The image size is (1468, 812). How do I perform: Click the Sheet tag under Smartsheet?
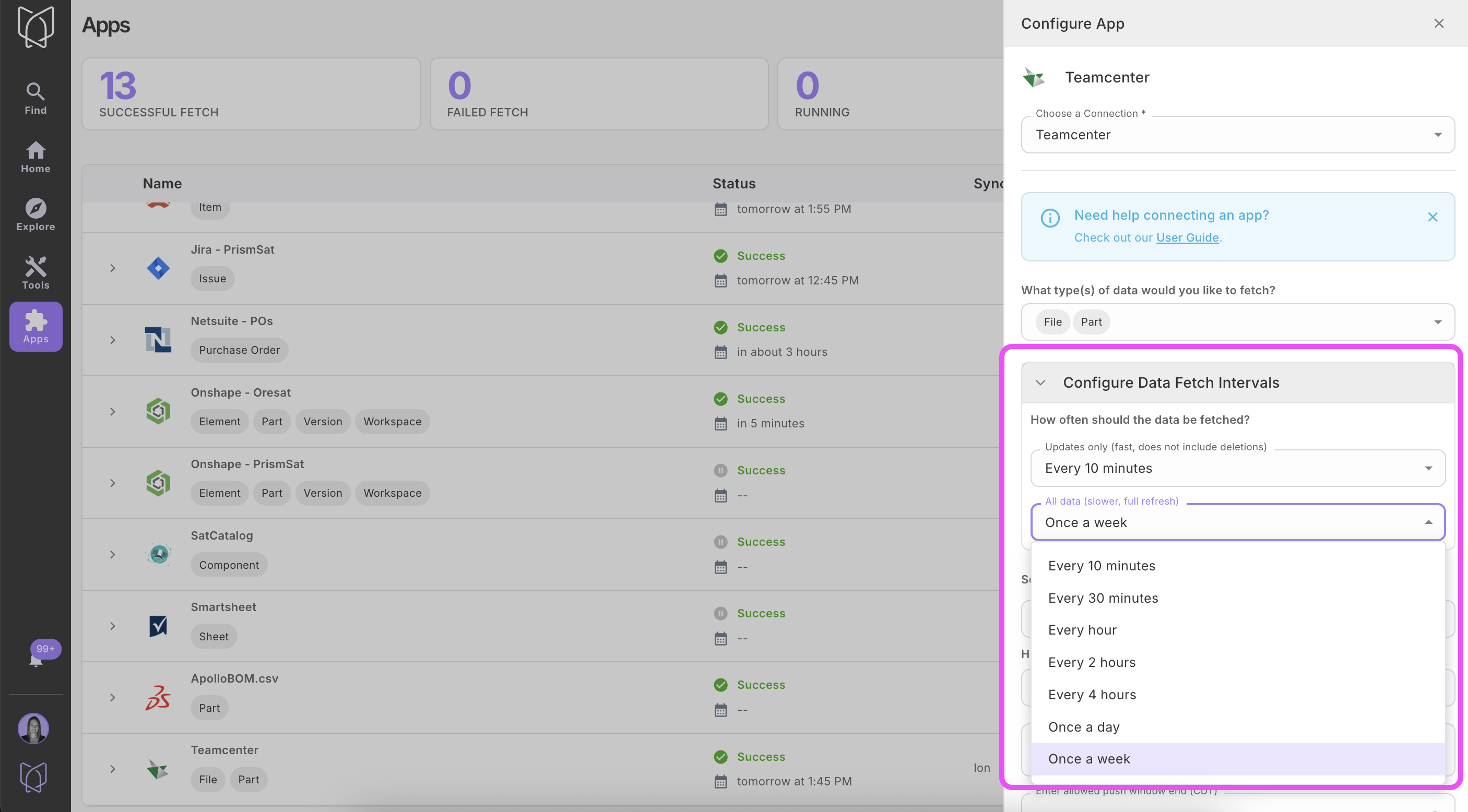[214, 636]
